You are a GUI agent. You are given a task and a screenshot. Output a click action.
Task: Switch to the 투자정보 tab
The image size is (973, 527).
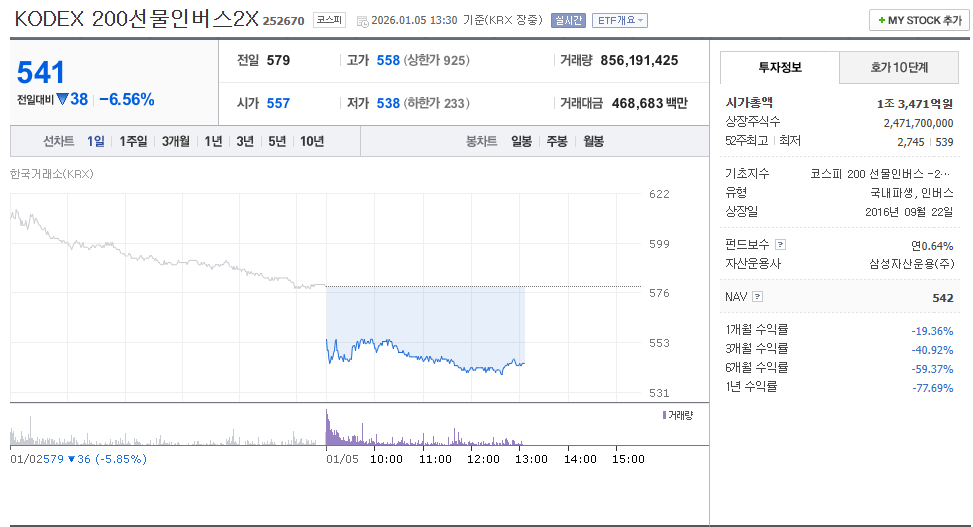779,68
